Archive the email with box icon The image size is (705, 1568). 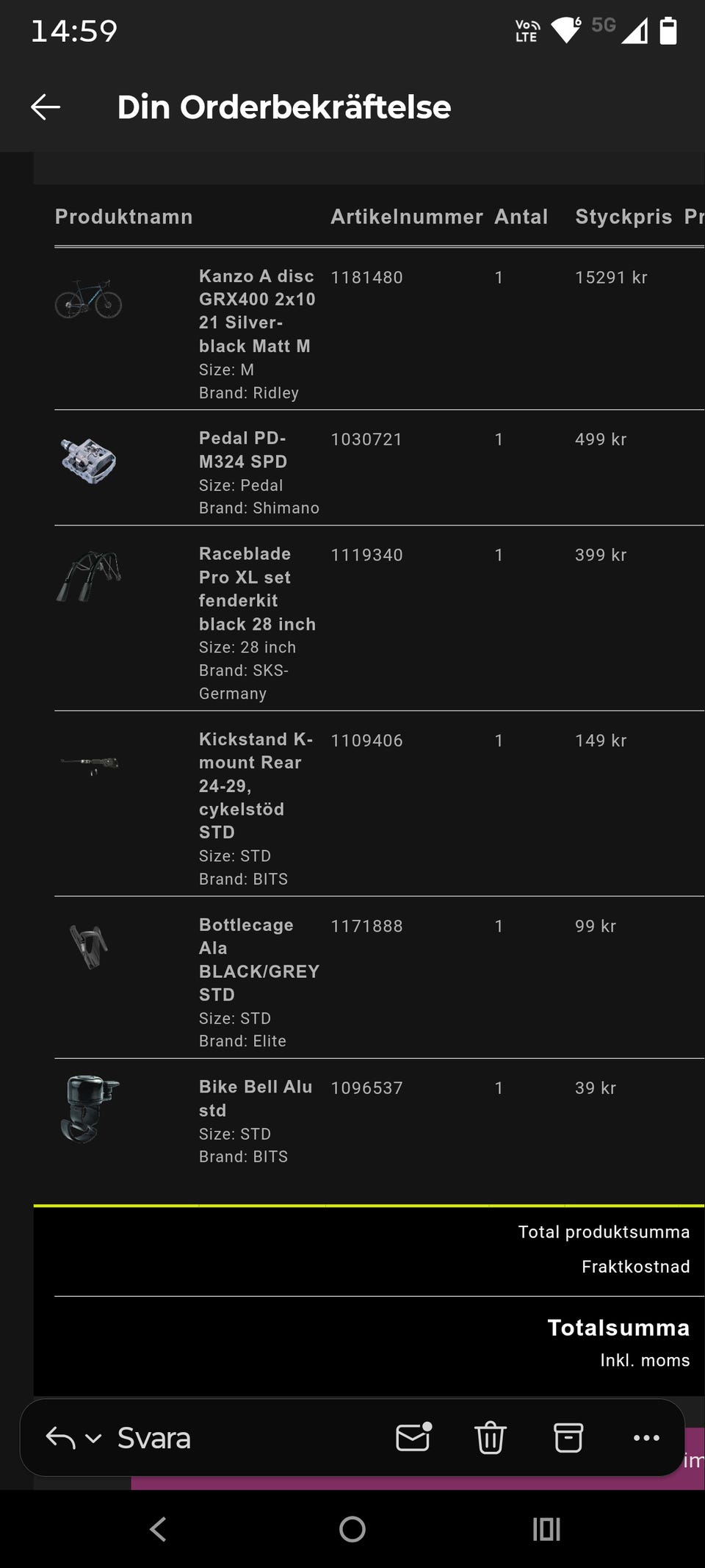(568, 1437)
